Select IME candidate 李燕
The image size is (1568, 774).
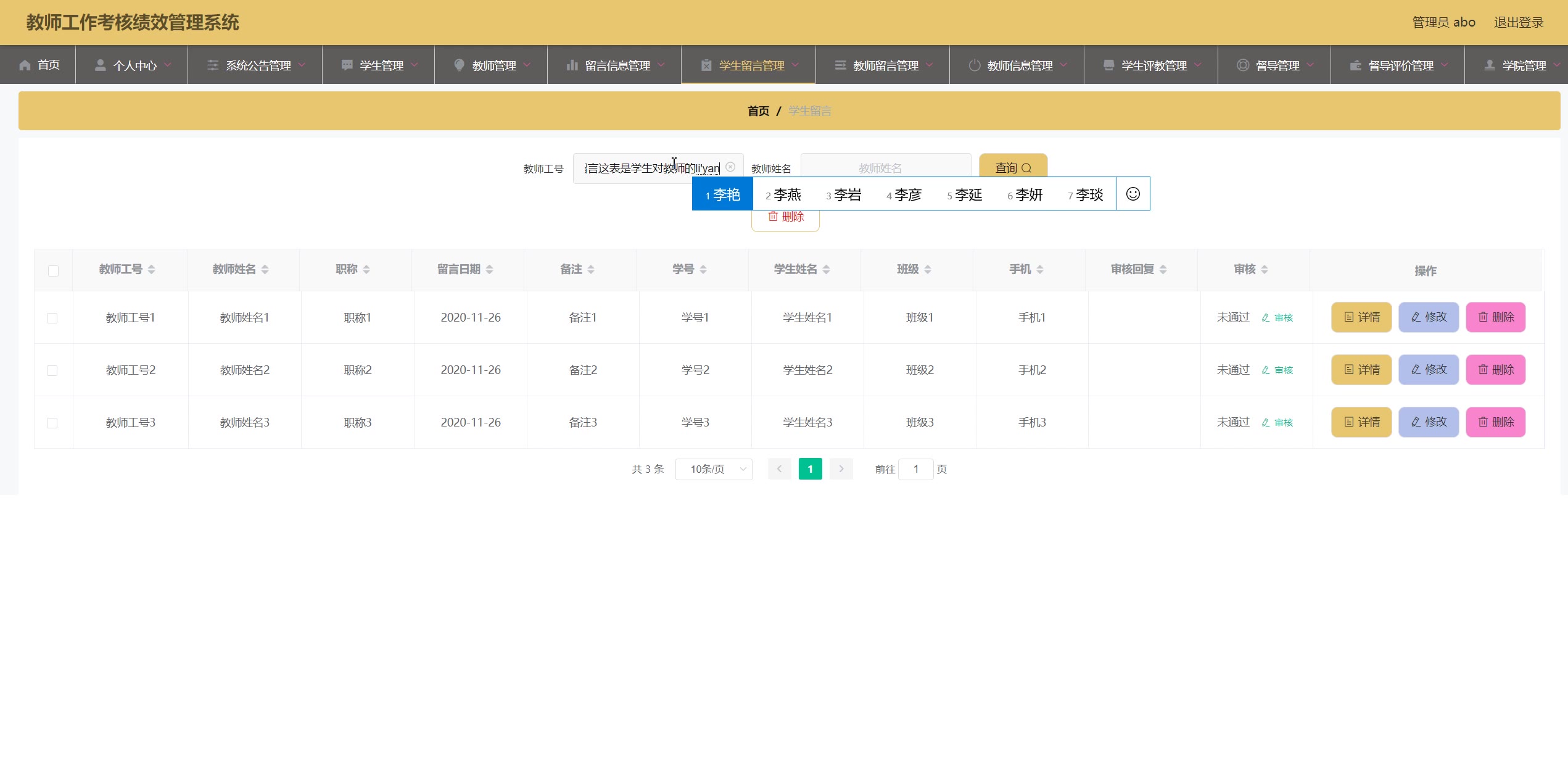[783, 194]
